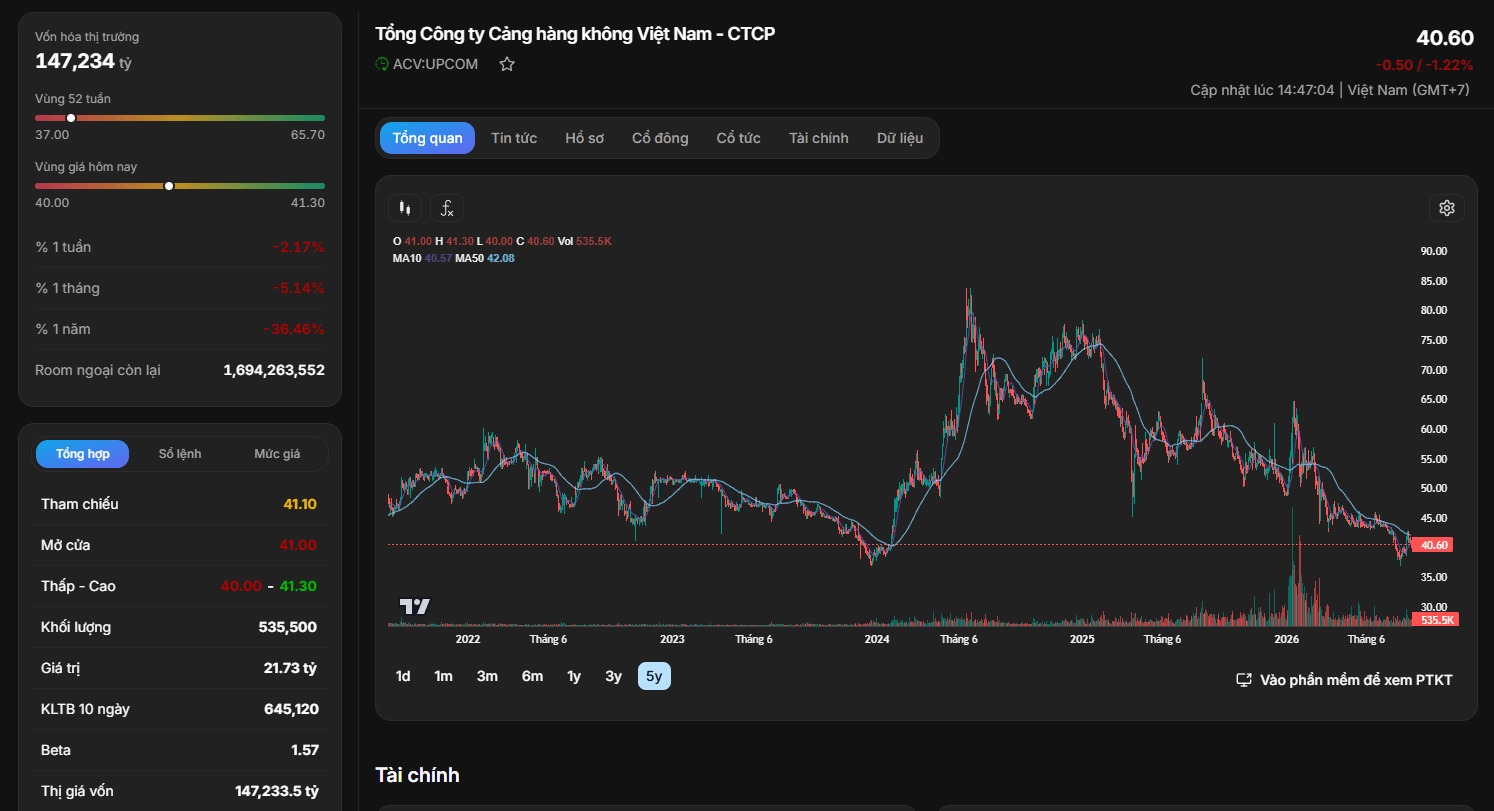The width and height of the screenshot is (1494, 811).
Task: Switch to the Tổng quan tab
Action: [427, 138]
